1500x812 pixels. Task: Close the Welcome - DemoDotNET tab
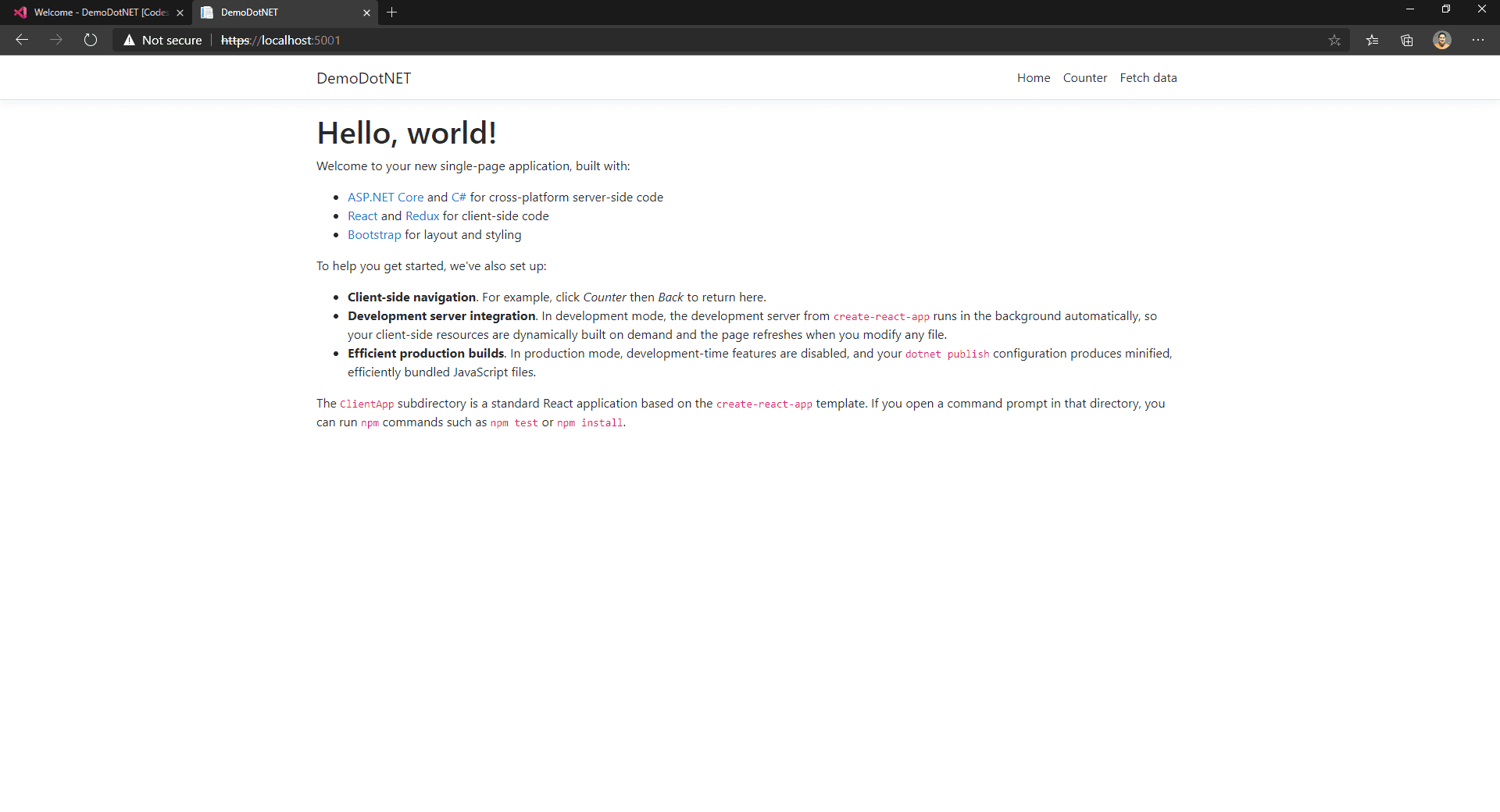[180, 12]
